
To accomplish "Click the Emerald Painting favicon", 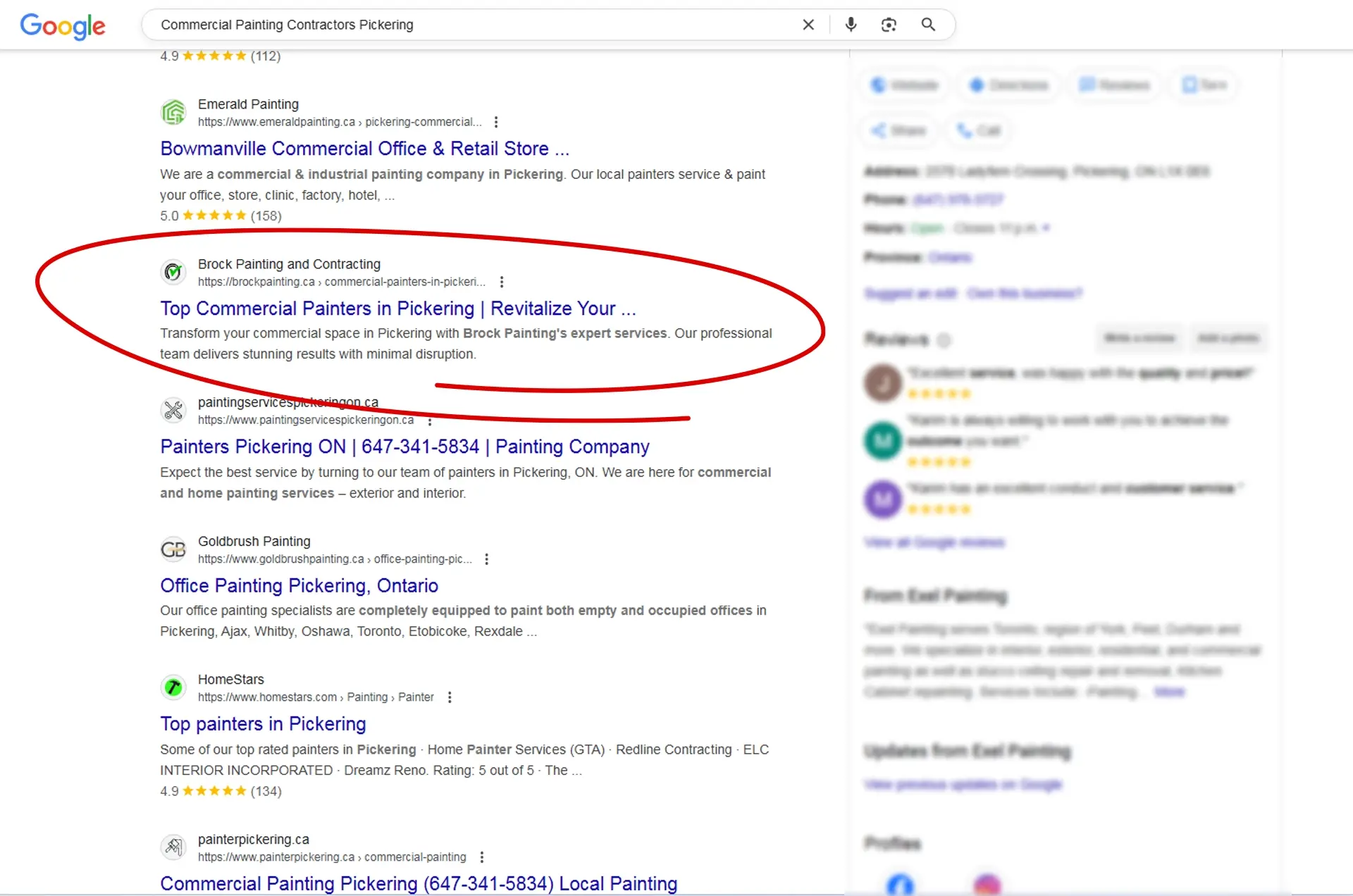I will click(x=173, y=112).
